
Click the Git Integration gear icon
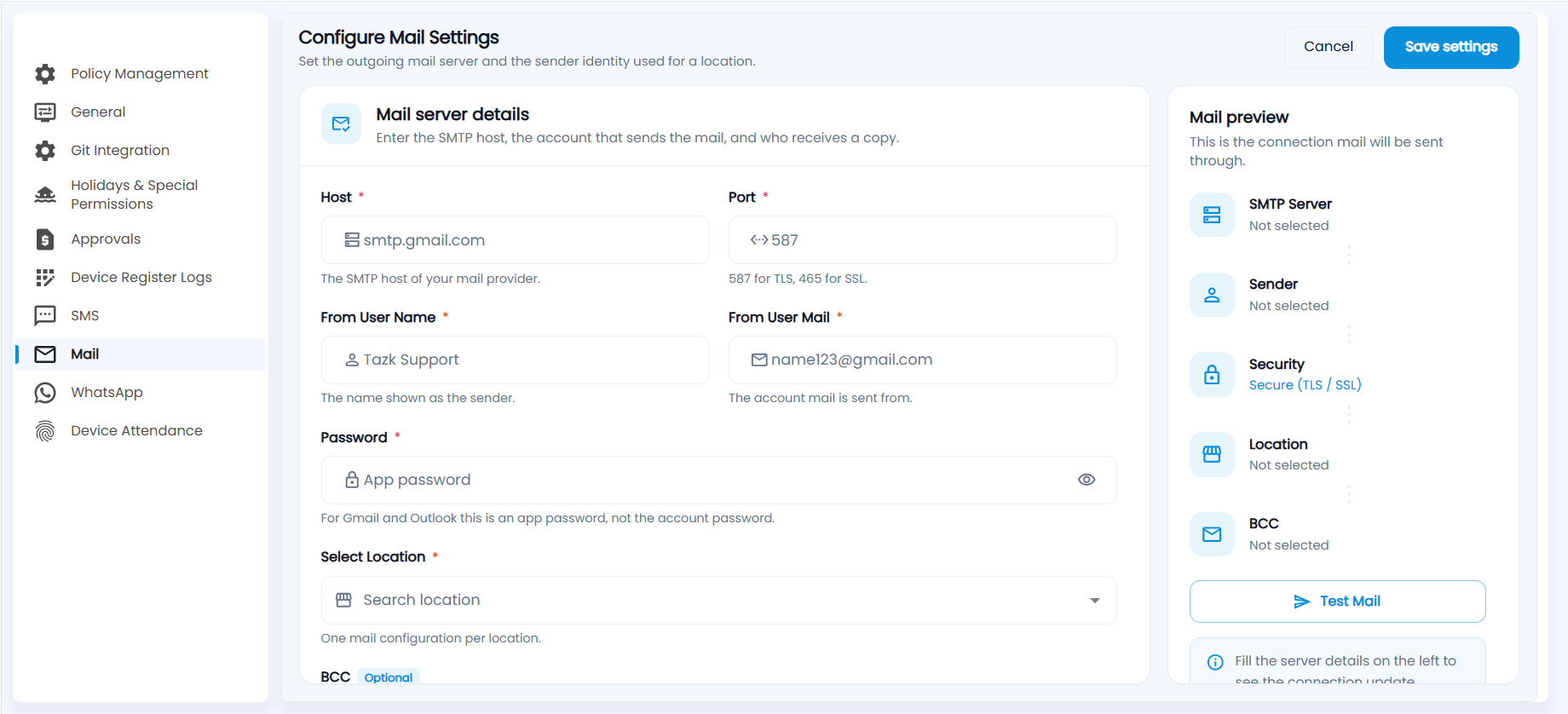[x=45, y=151]
